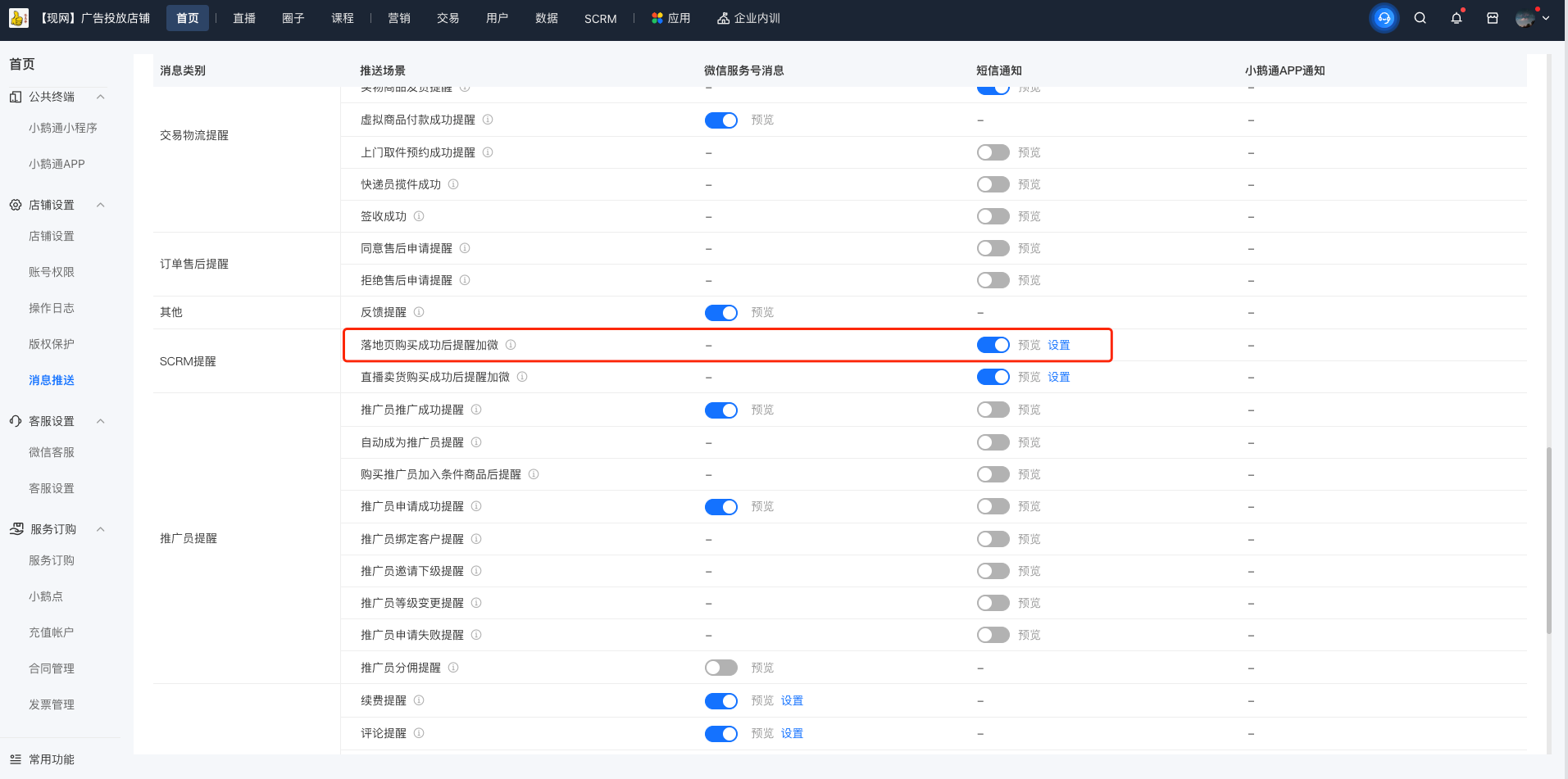Show info tooltip for 评论提醒

419,733
